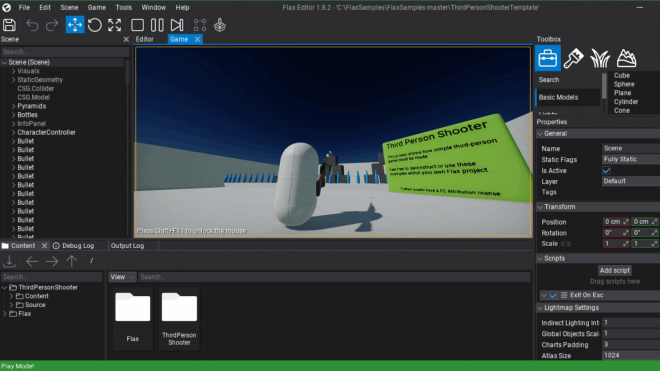Step one frame forward
Viewport: 660px width, 371px height.
177,25
